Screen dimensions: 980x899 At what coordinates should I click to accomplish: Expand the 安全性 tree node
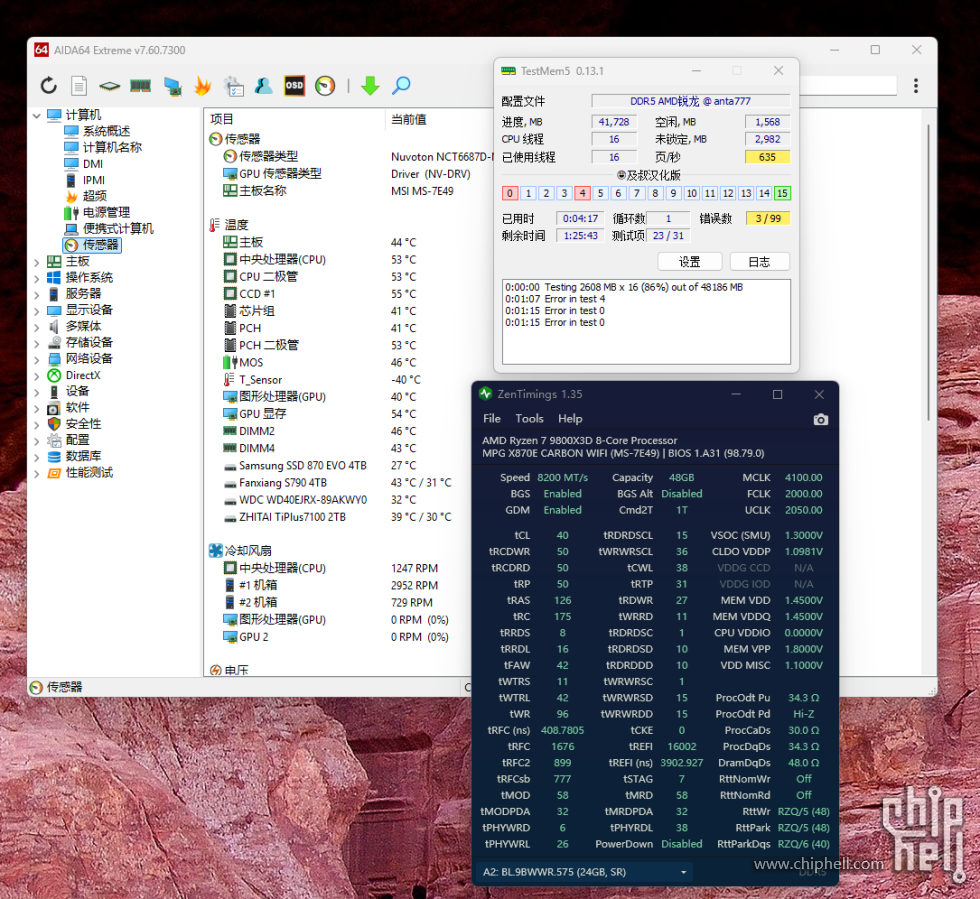[37, 425]
